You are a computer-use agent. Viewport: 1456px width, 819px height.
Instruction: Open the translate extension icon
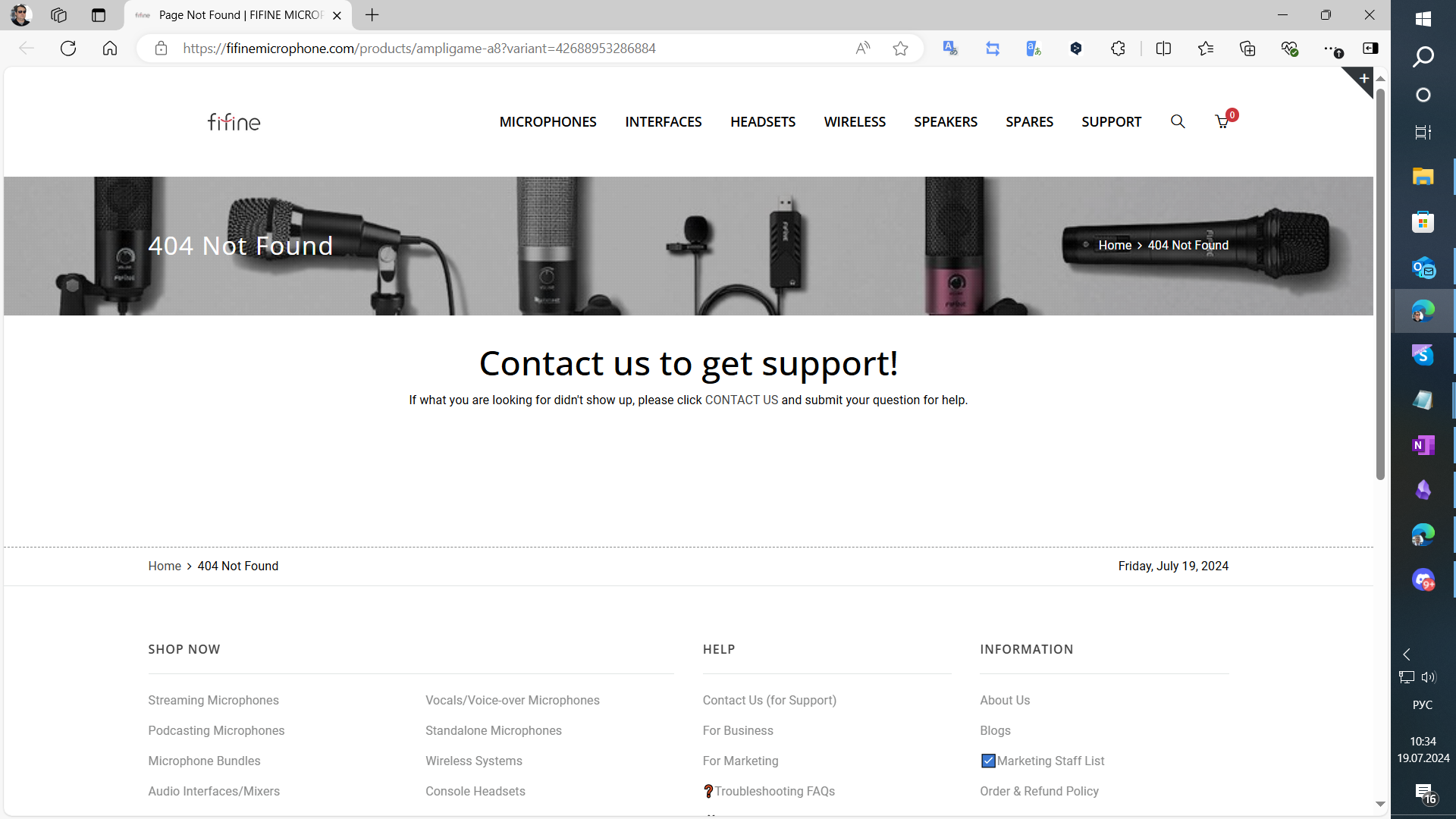coord(950,49)
